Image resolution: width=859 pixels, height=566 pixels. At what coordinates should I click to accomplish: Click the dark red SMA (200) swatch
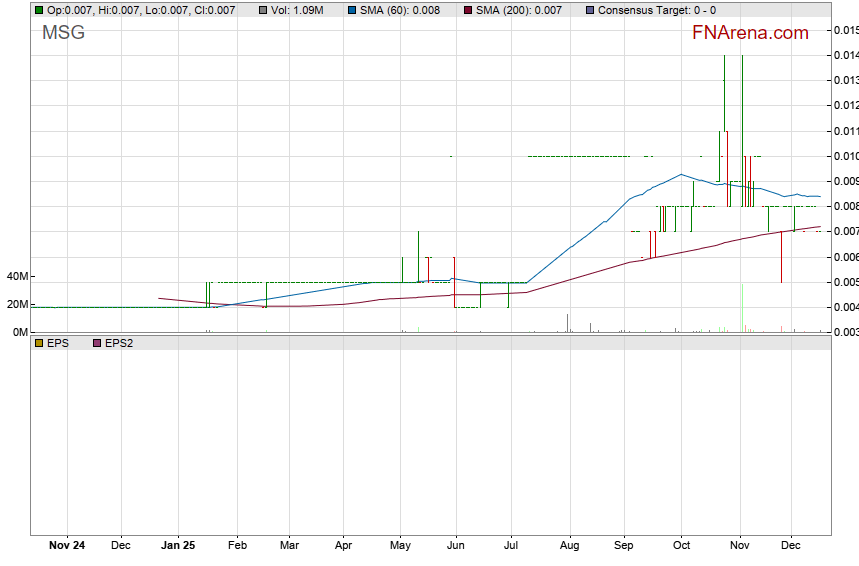click(x=469, y=10)
